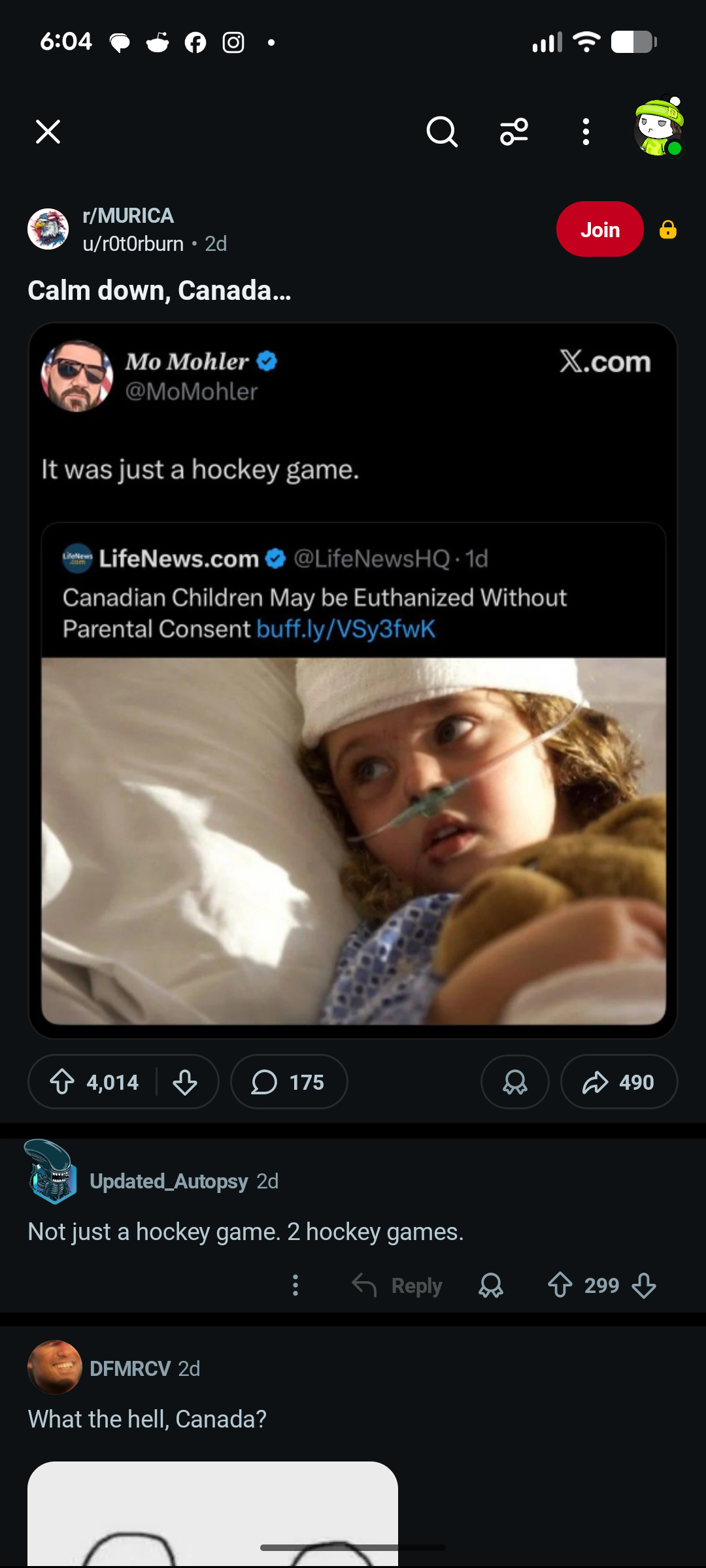Share the post with 490 shares

point(618,1082)
